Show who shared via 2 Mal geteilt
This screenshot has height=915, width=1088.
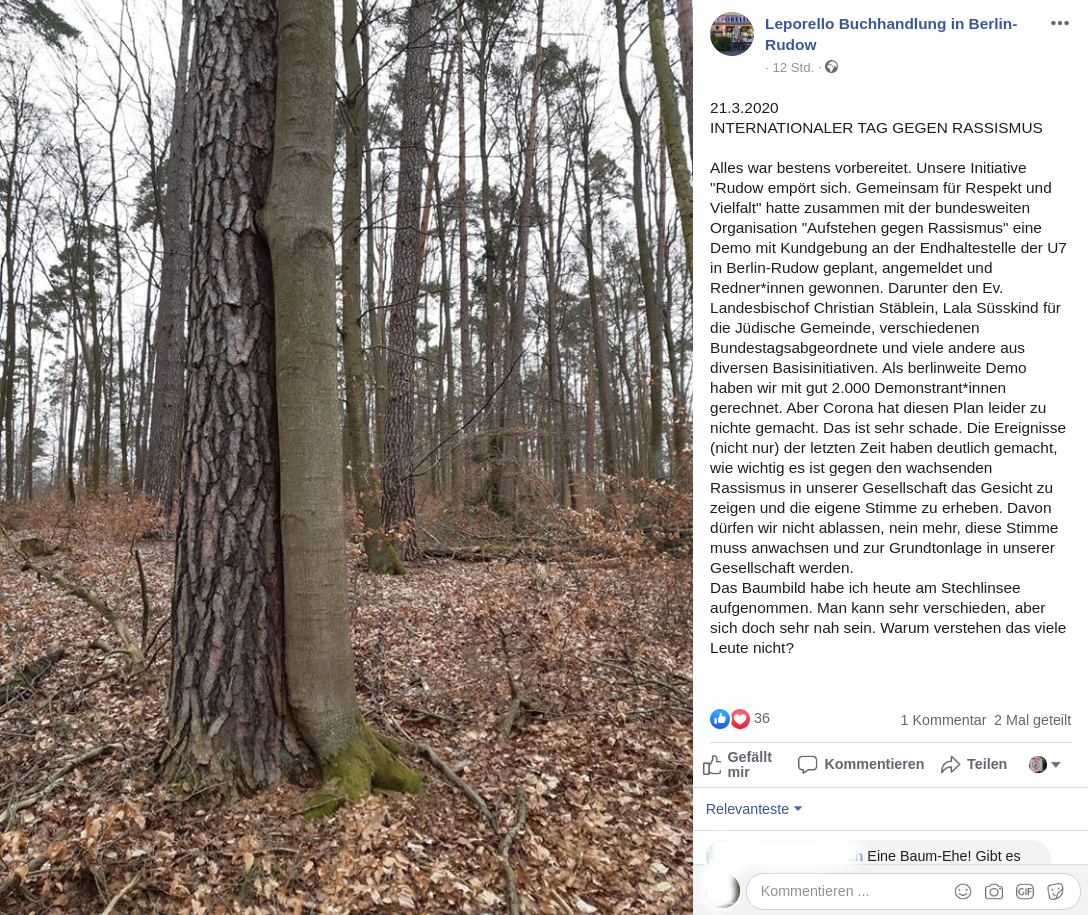point(1032,720)
